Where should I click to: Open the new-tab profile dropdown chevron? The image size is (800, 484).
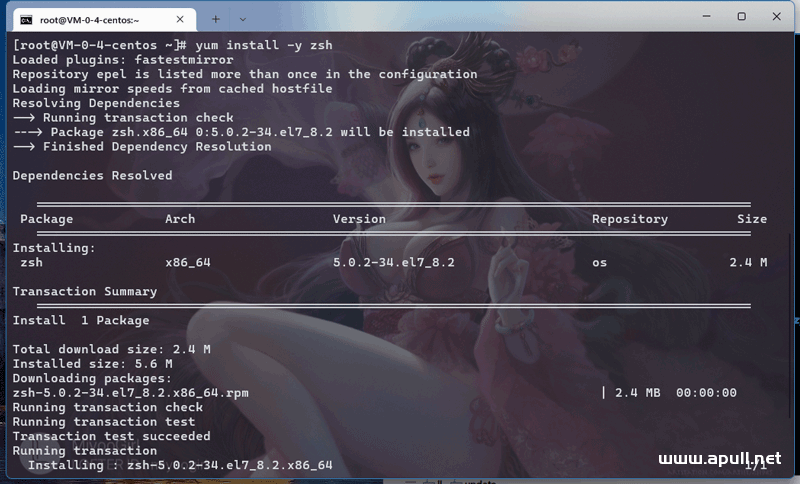(x=243, y=19)
